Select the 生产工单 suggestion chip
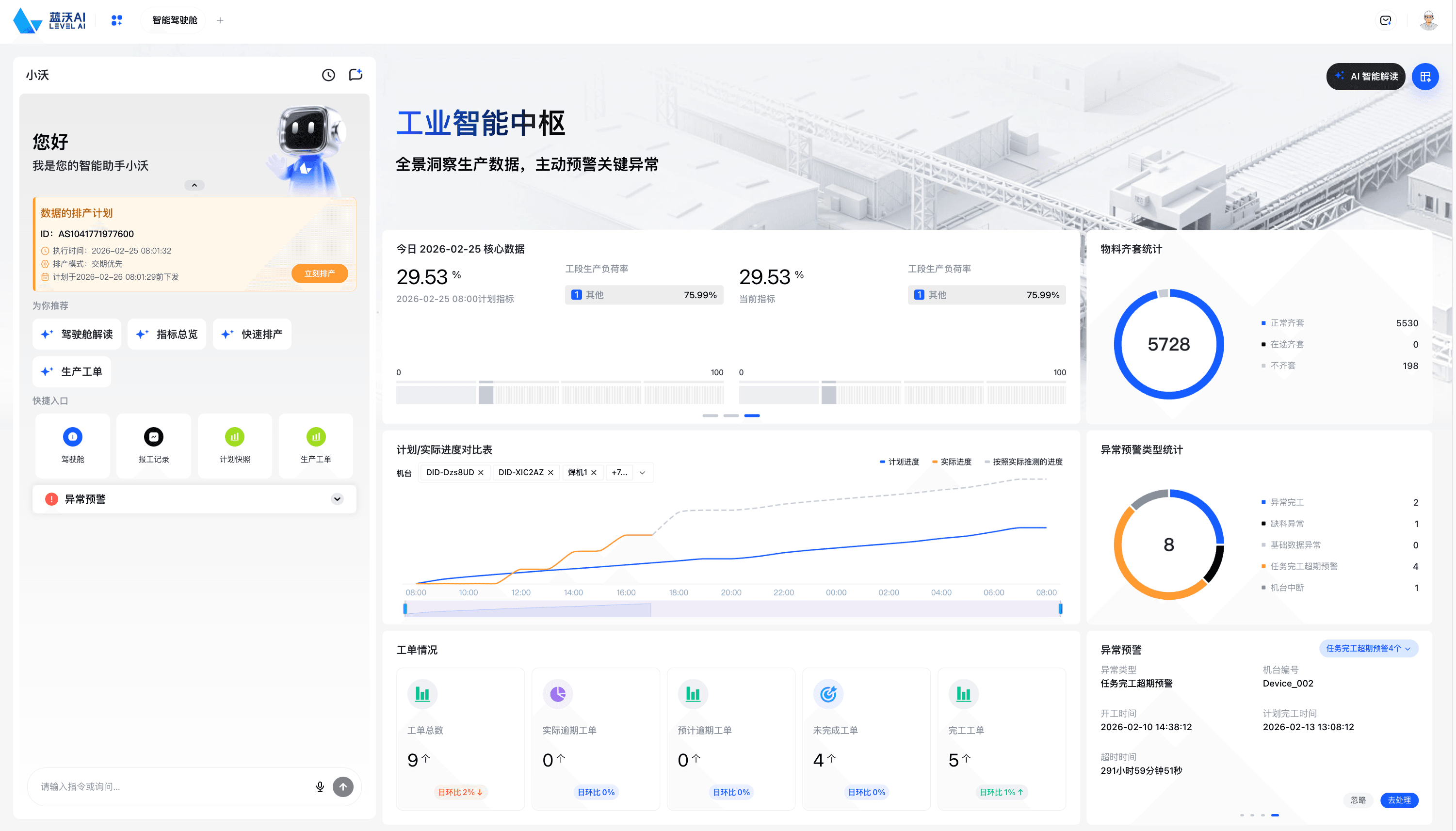 71,371
